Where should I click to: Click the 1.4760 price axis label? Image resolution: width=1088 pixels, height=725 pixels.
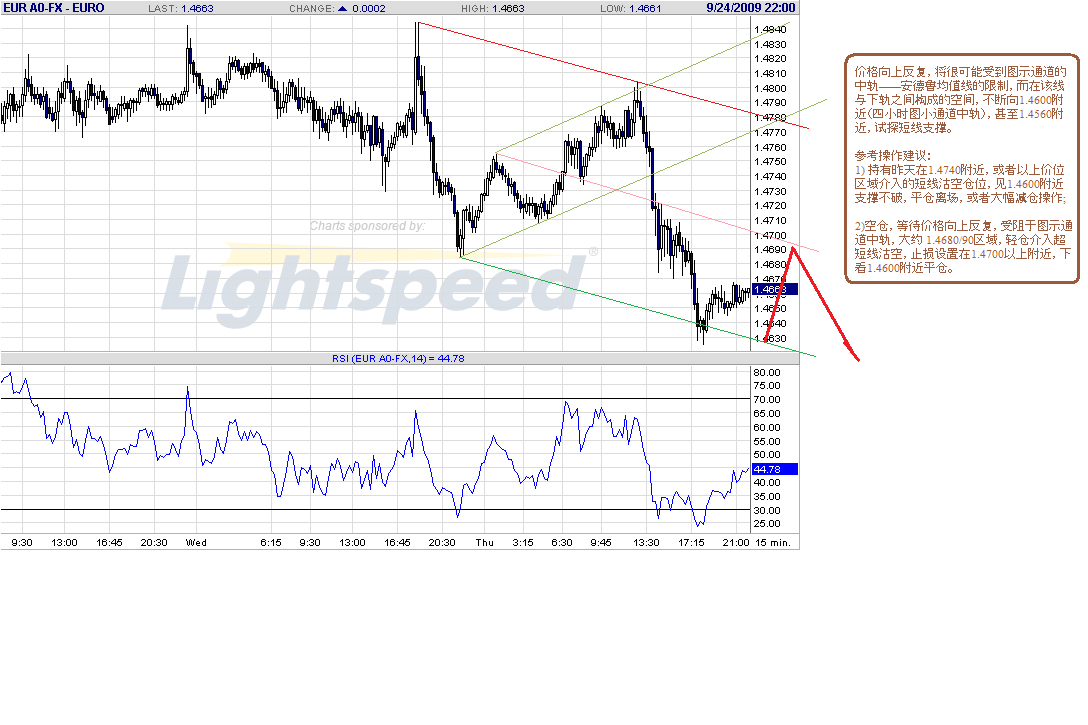(770, 148)
